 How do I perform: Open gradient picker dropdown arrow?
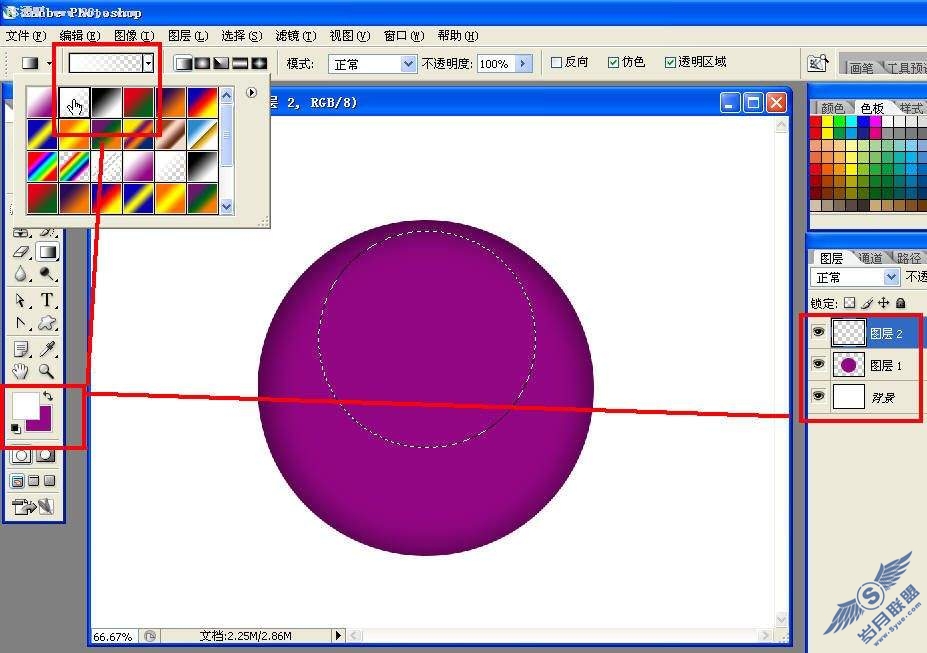tap(148, 63)
